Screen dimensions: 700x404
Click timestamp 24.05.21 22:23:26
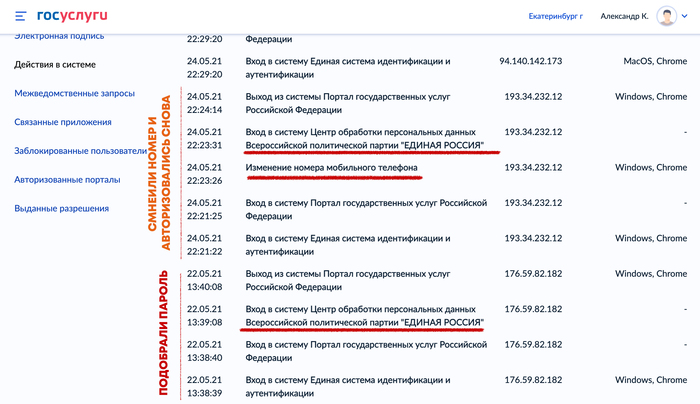tap(204, 174)
